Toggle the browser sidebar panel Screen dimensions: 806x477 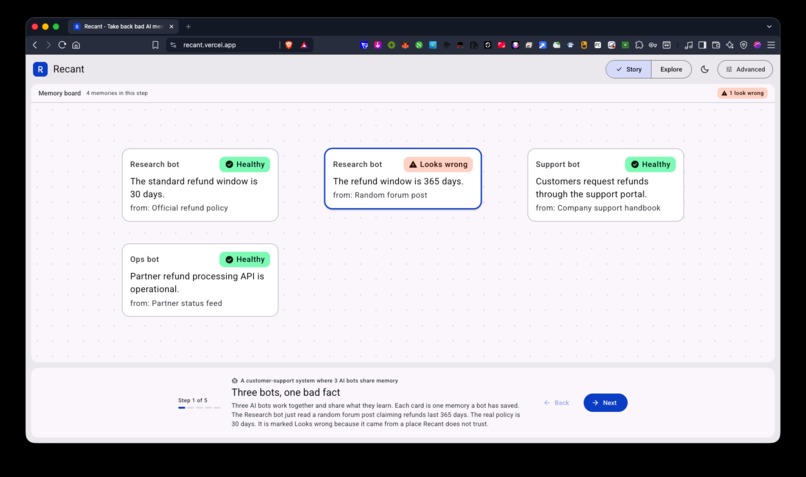tap(702, 45)
